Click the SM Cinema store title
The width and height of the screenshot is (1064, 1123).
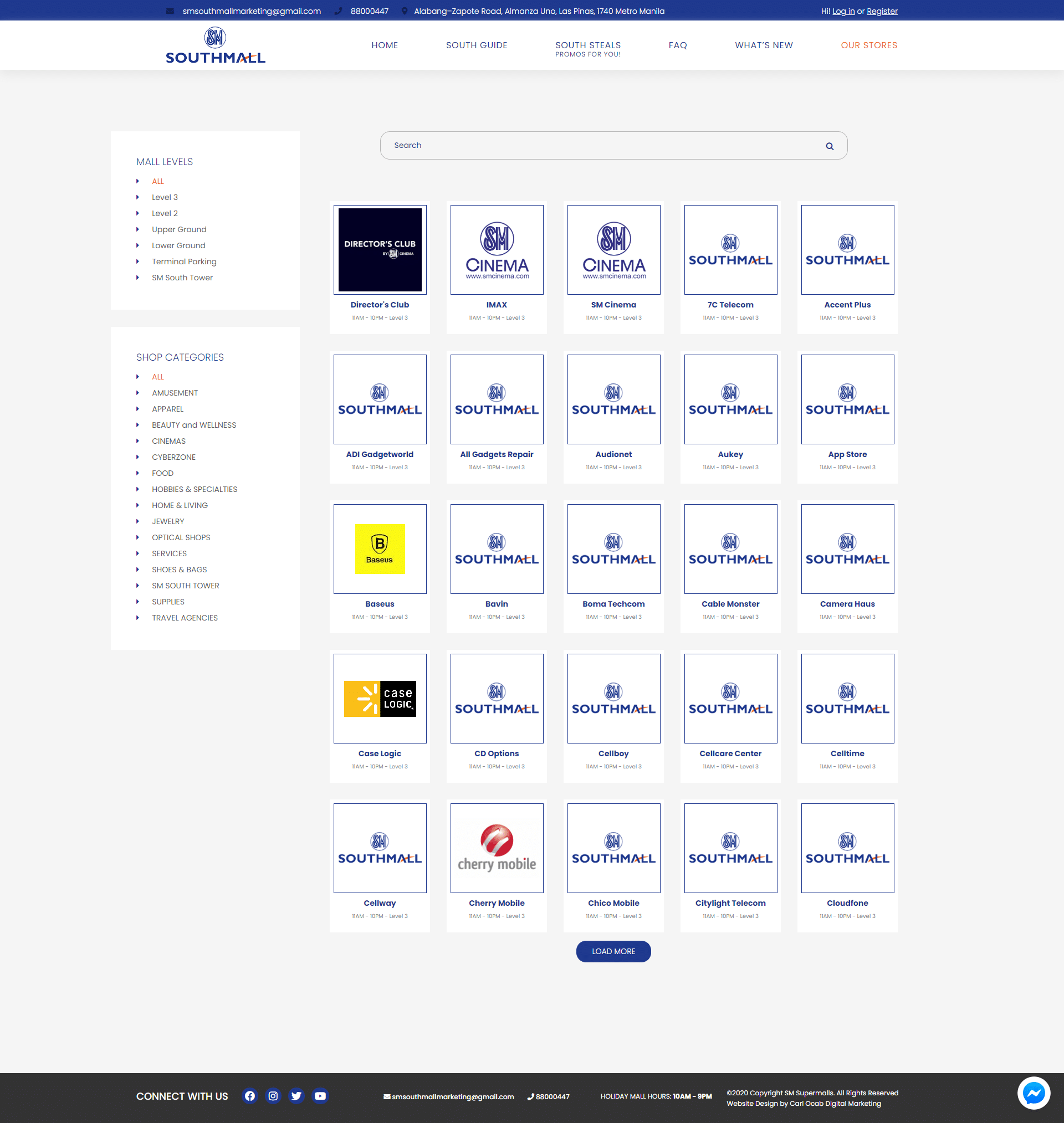pyautogui.click(x=613, y=305)
